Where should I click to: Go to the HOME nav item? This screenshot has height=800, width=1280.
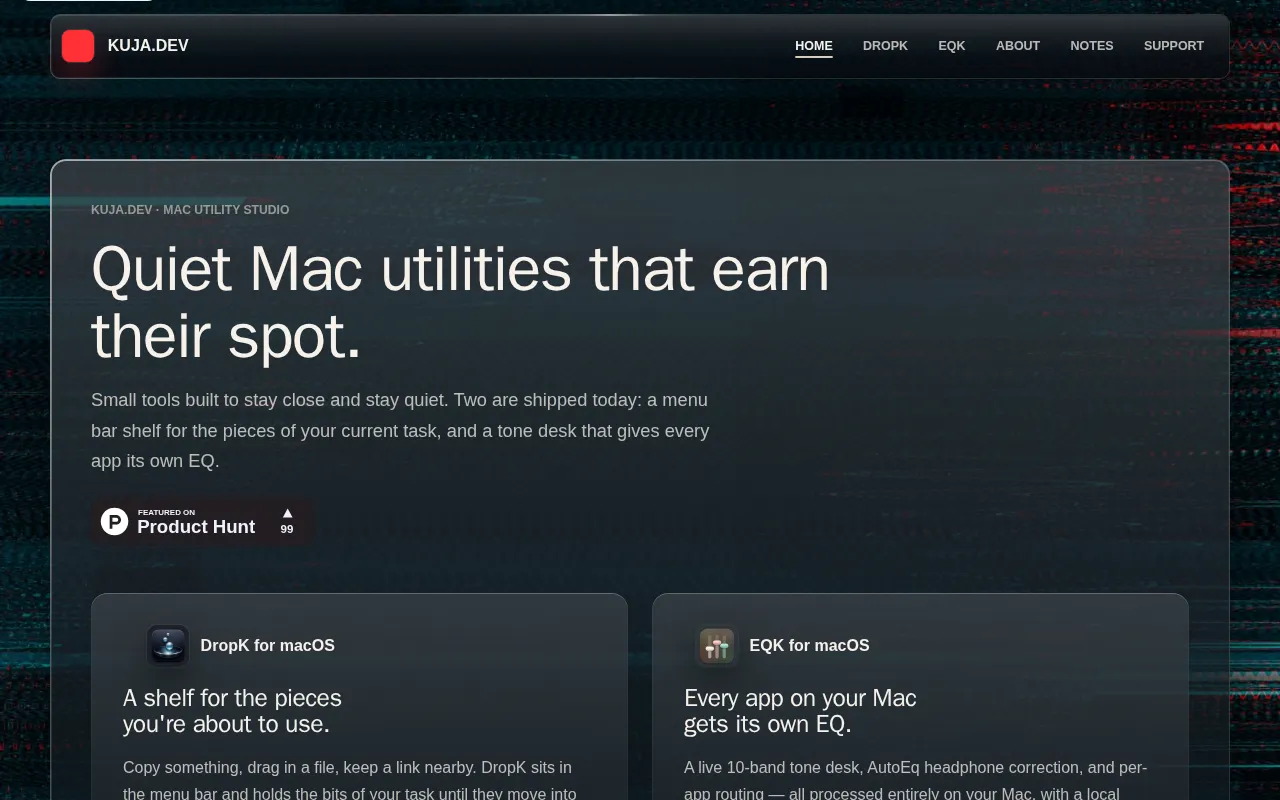pos(814,46)
